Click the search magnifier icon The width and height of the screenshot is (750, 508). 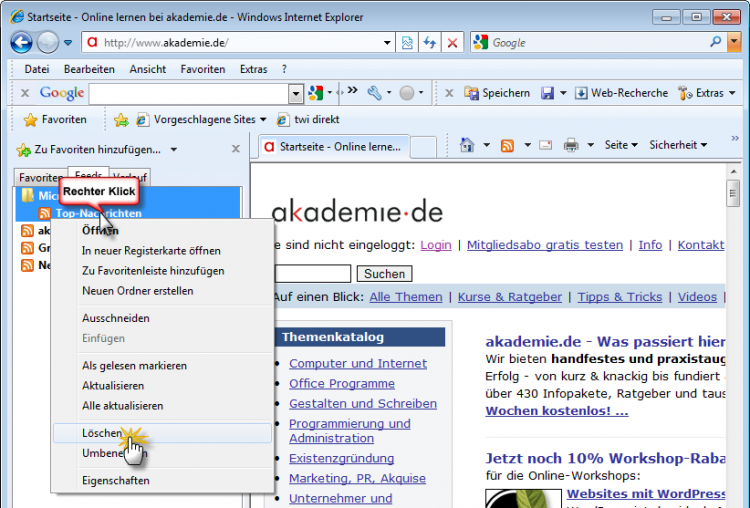point(716,43)
